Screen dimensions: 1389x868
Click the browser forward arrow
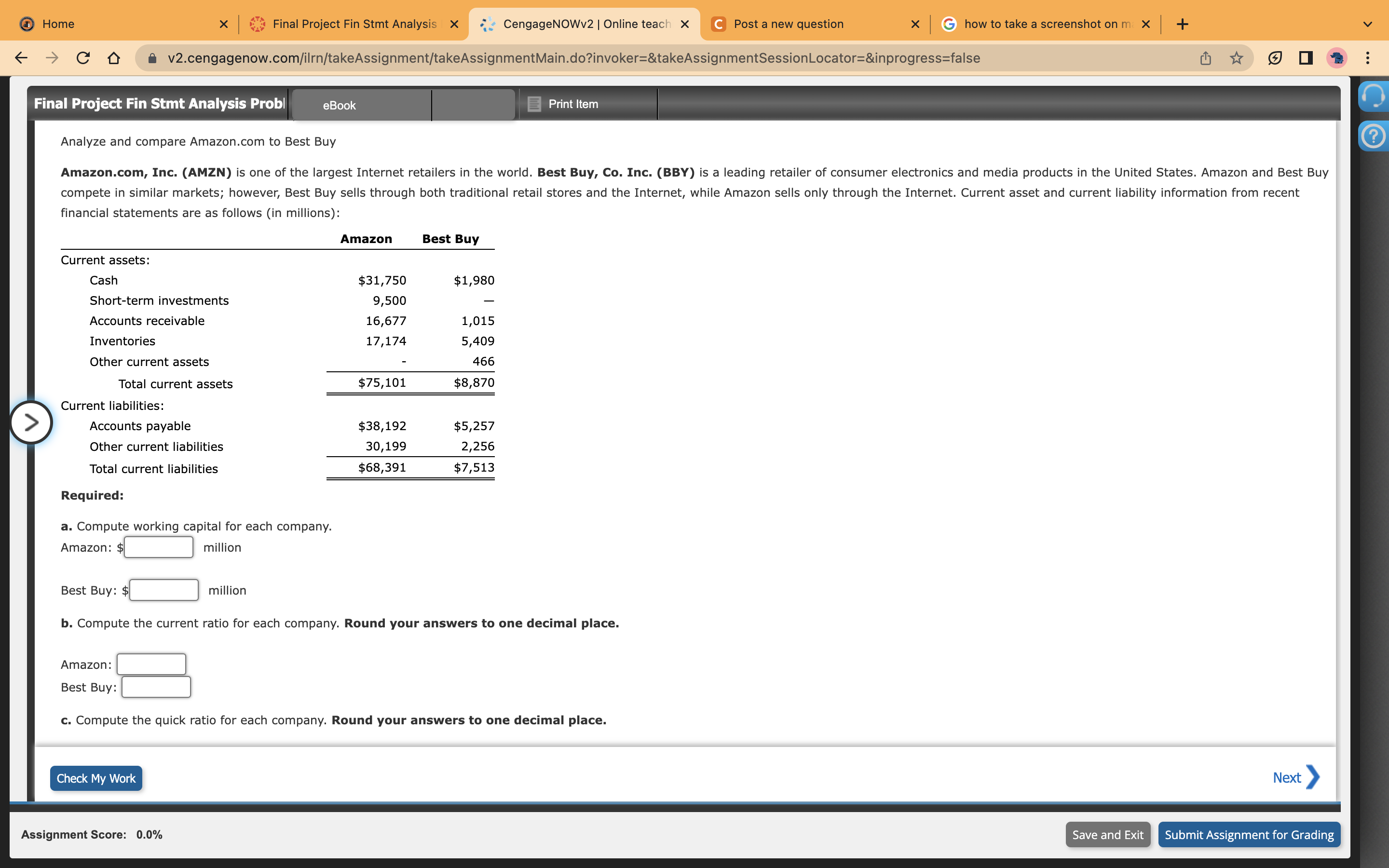52,58
